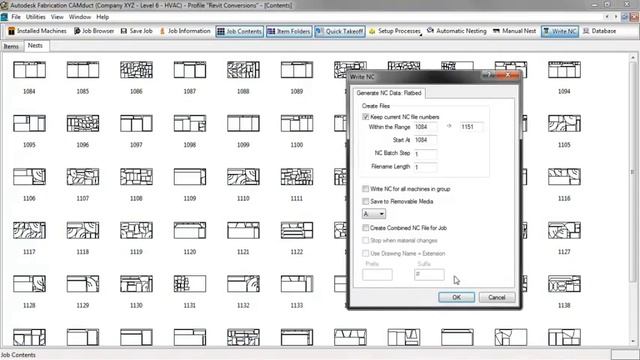Click the Filename Length field

tap(425, 167)
